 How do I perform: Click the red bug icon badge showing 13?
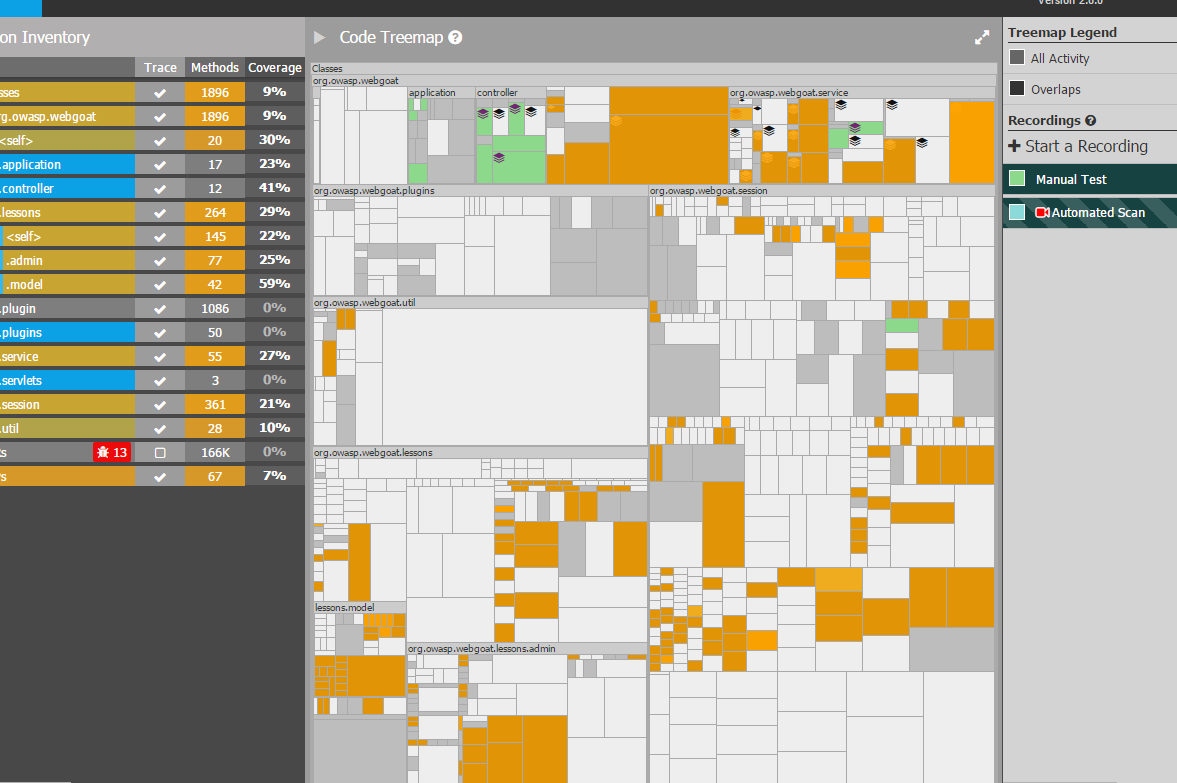pyautogui.click(x=112, y=452)
